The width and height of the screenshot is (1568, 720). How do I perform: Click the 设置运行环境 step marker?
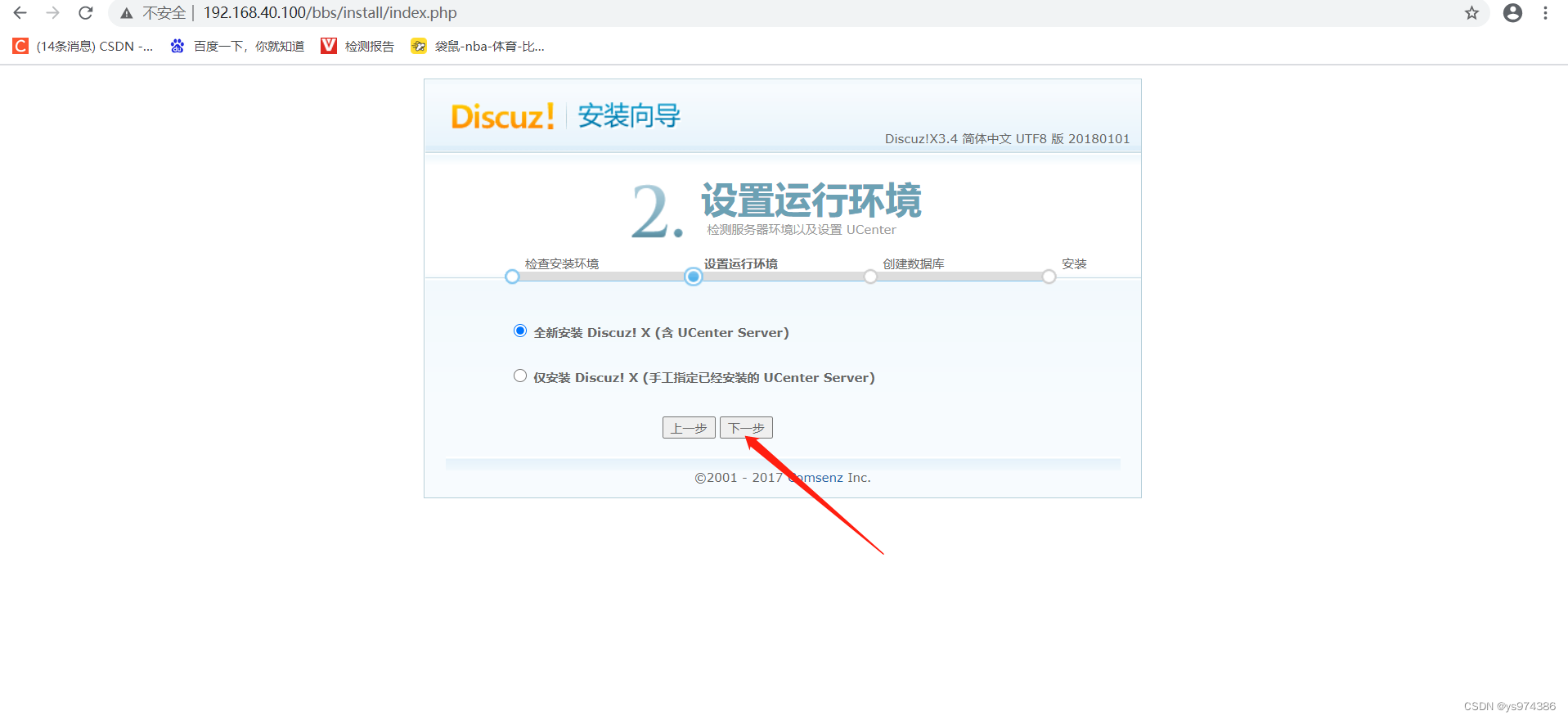pyautogui.click(x=694, y=277)
